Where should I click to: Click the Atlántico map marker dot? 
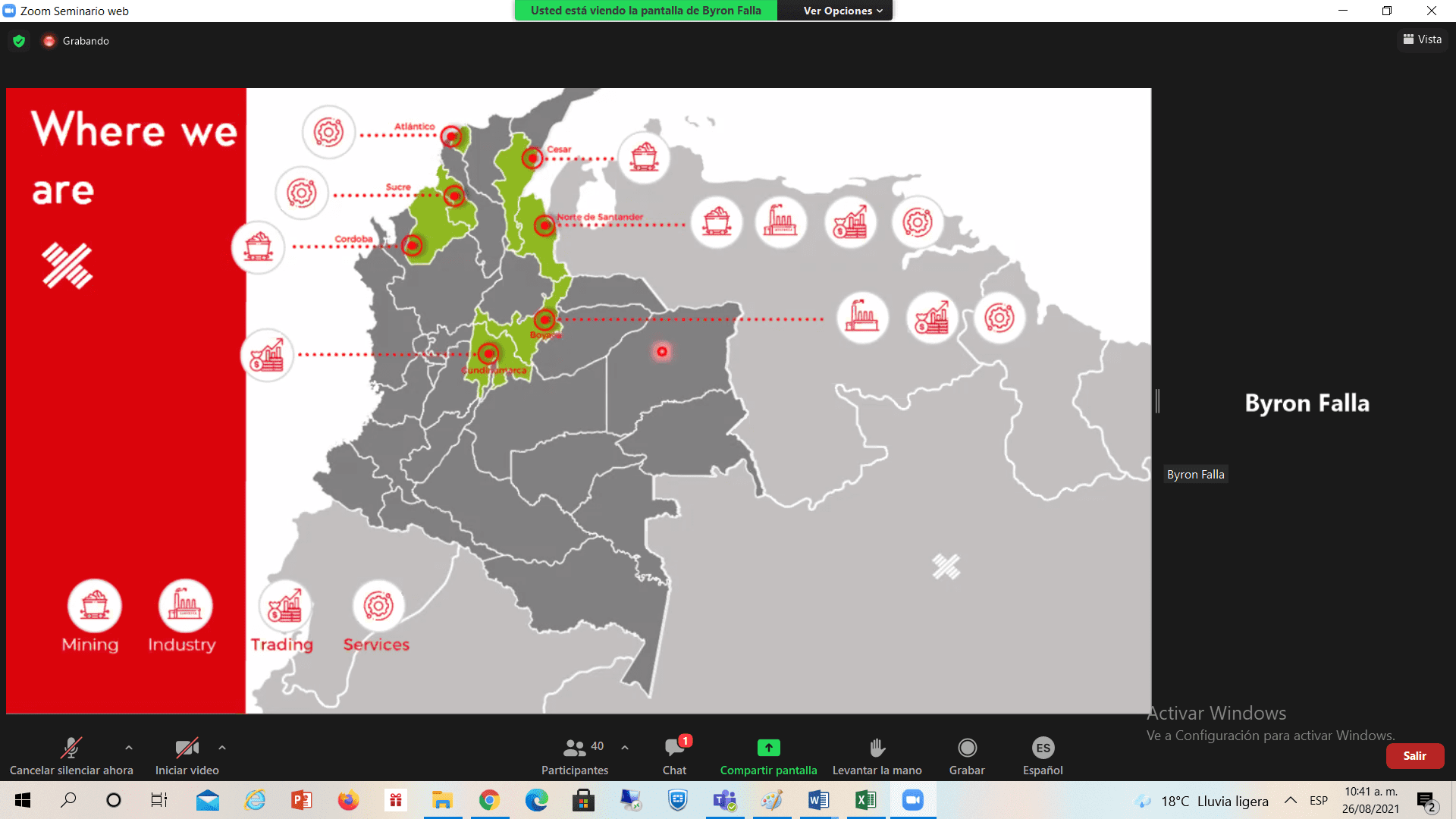(x=451, y=136)
